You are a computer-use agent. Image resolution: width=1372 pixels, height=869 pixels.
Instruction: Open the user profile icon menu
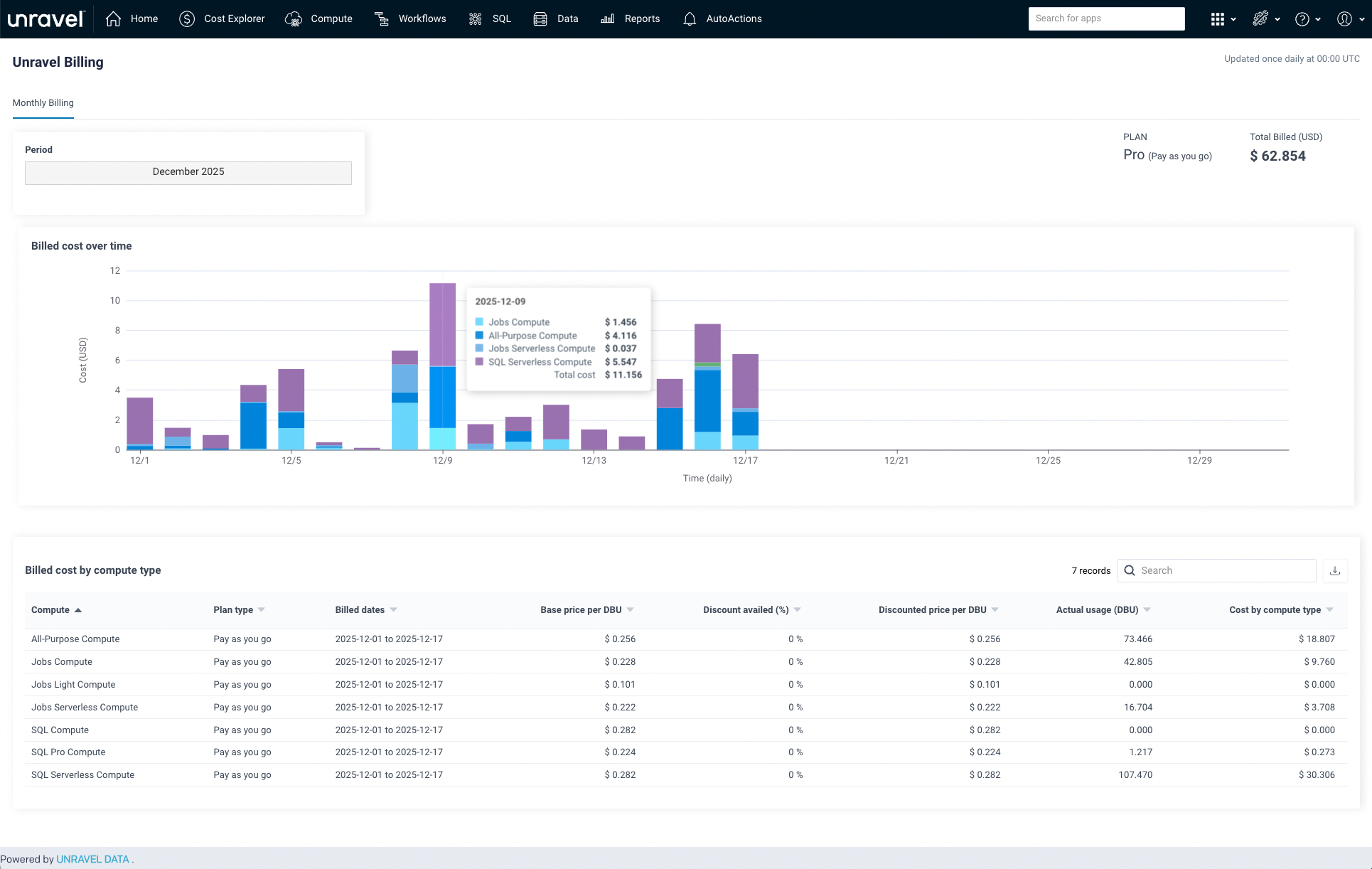[x=1344, y=19]
